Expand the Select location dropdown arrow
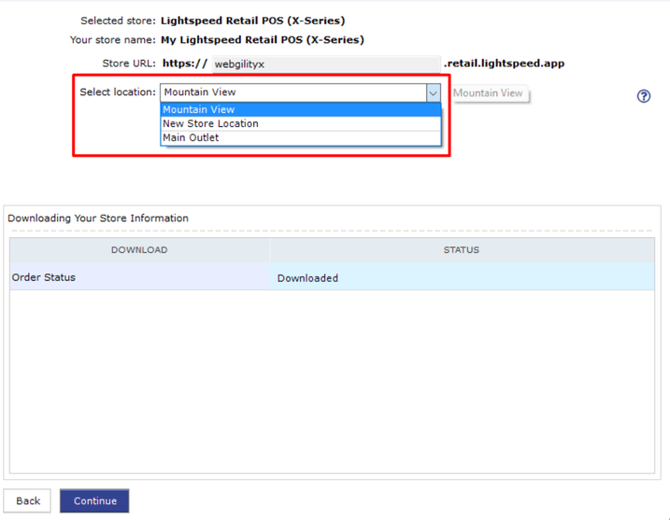Image resolution: width=670 pixels, height=520 pixels. (x=433, y=93)
